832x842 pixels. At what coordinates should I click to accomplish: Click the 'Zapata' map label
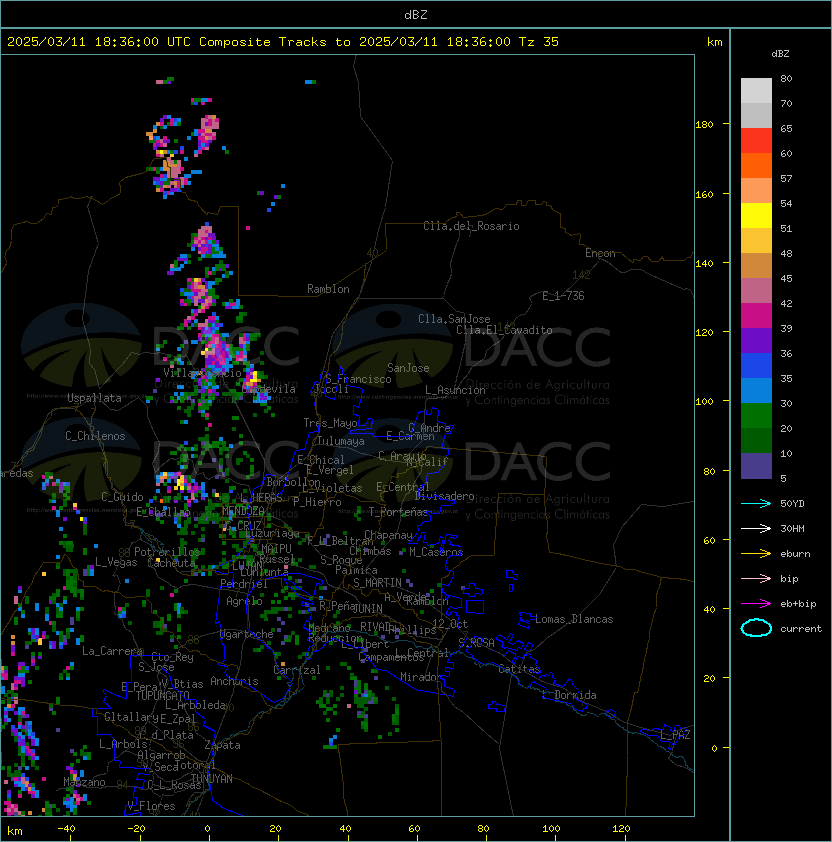(222, 745)
